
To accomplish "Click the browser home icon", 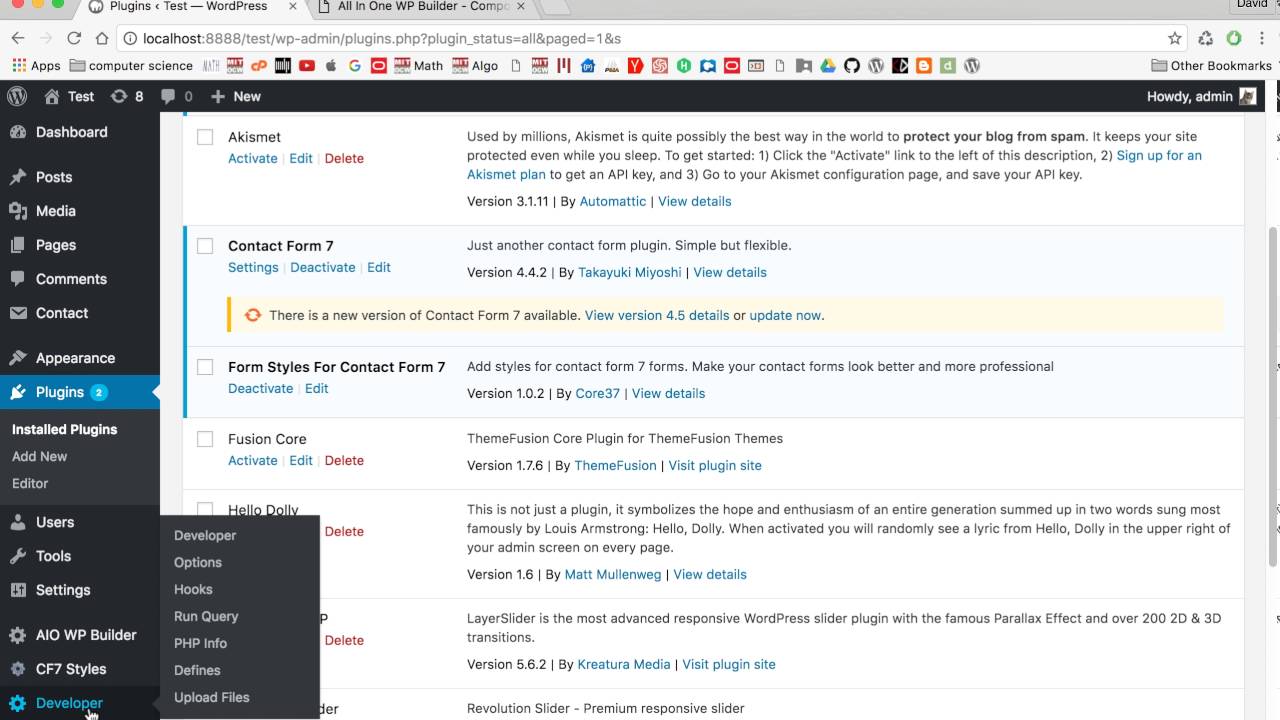I will point(101,38).
